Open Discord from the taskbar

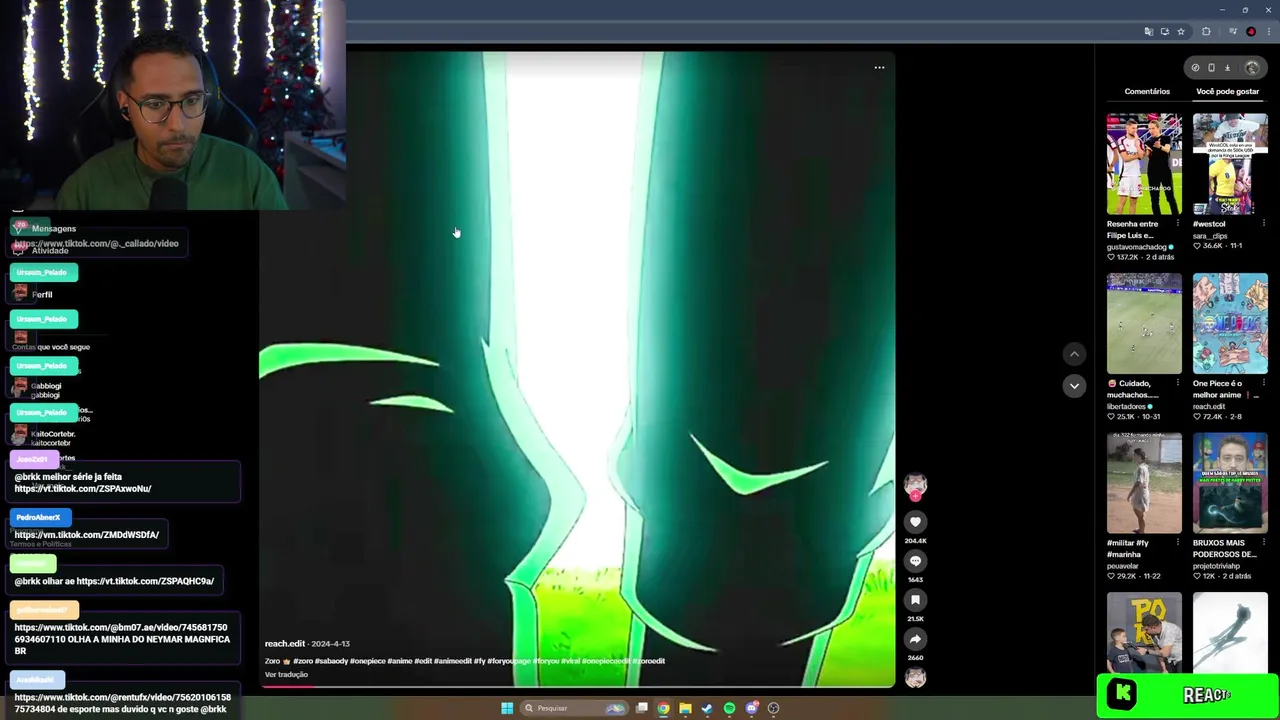pos(751,708)
